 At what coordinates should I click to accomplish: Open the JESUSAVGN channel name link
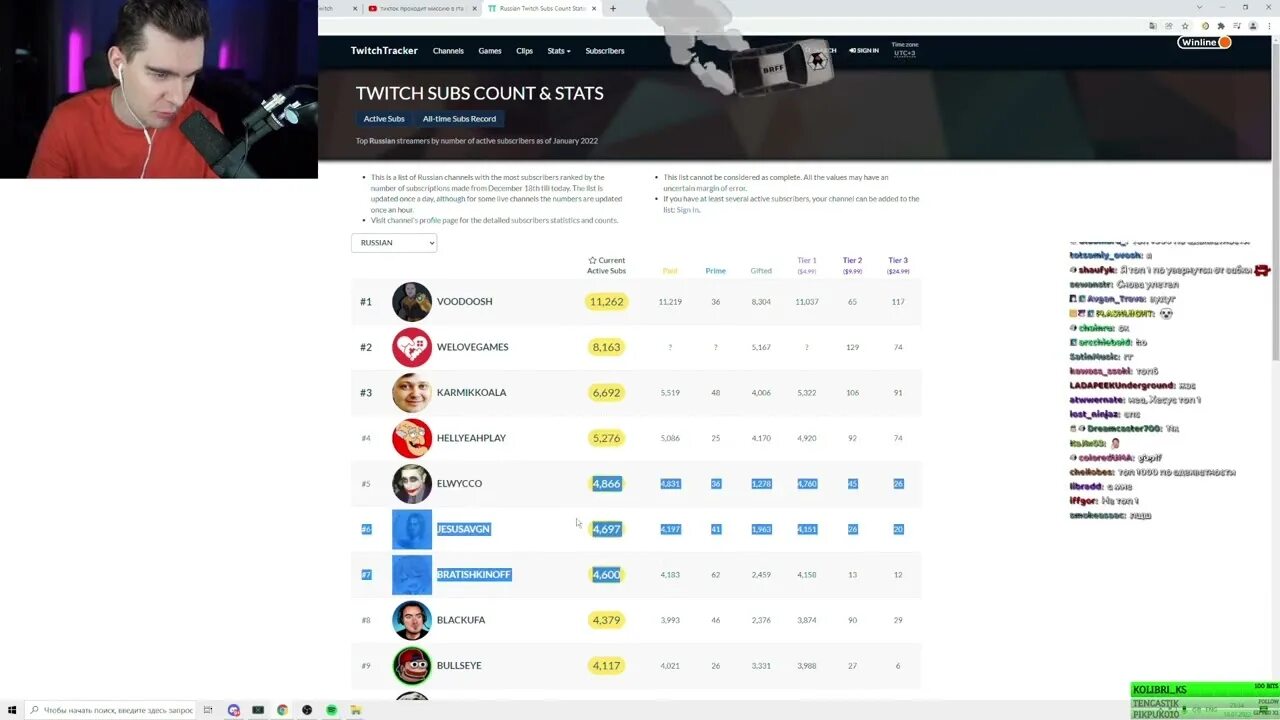[x=464, y=529]
